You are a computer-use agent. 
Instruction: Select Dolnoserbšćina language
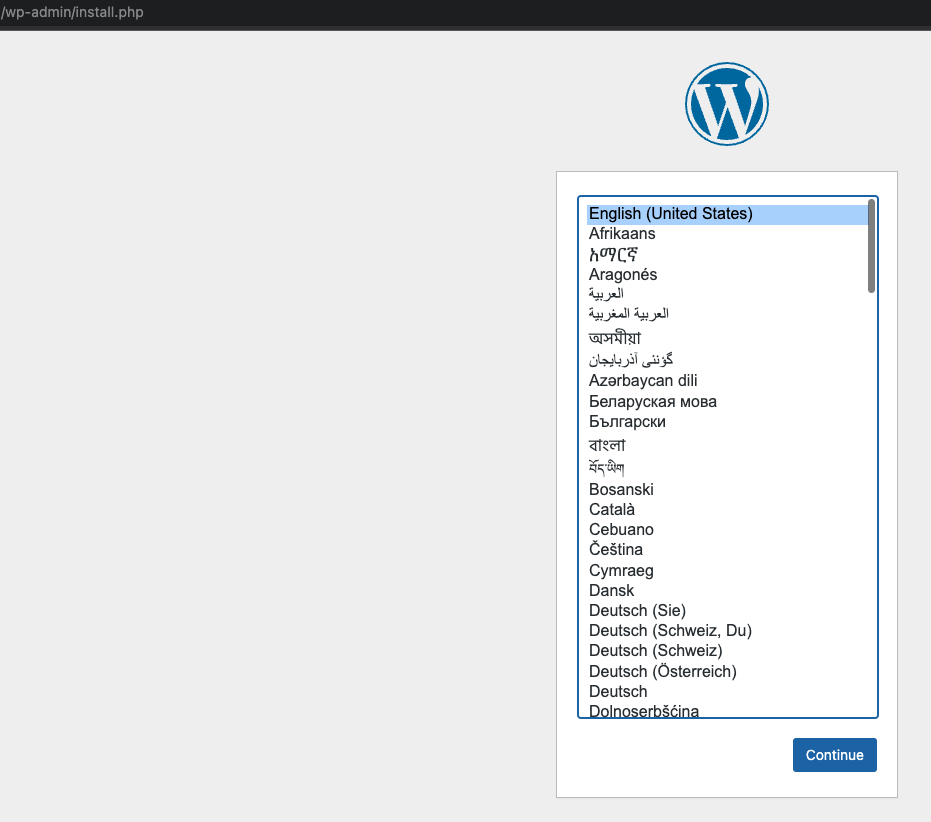[643, 711]
